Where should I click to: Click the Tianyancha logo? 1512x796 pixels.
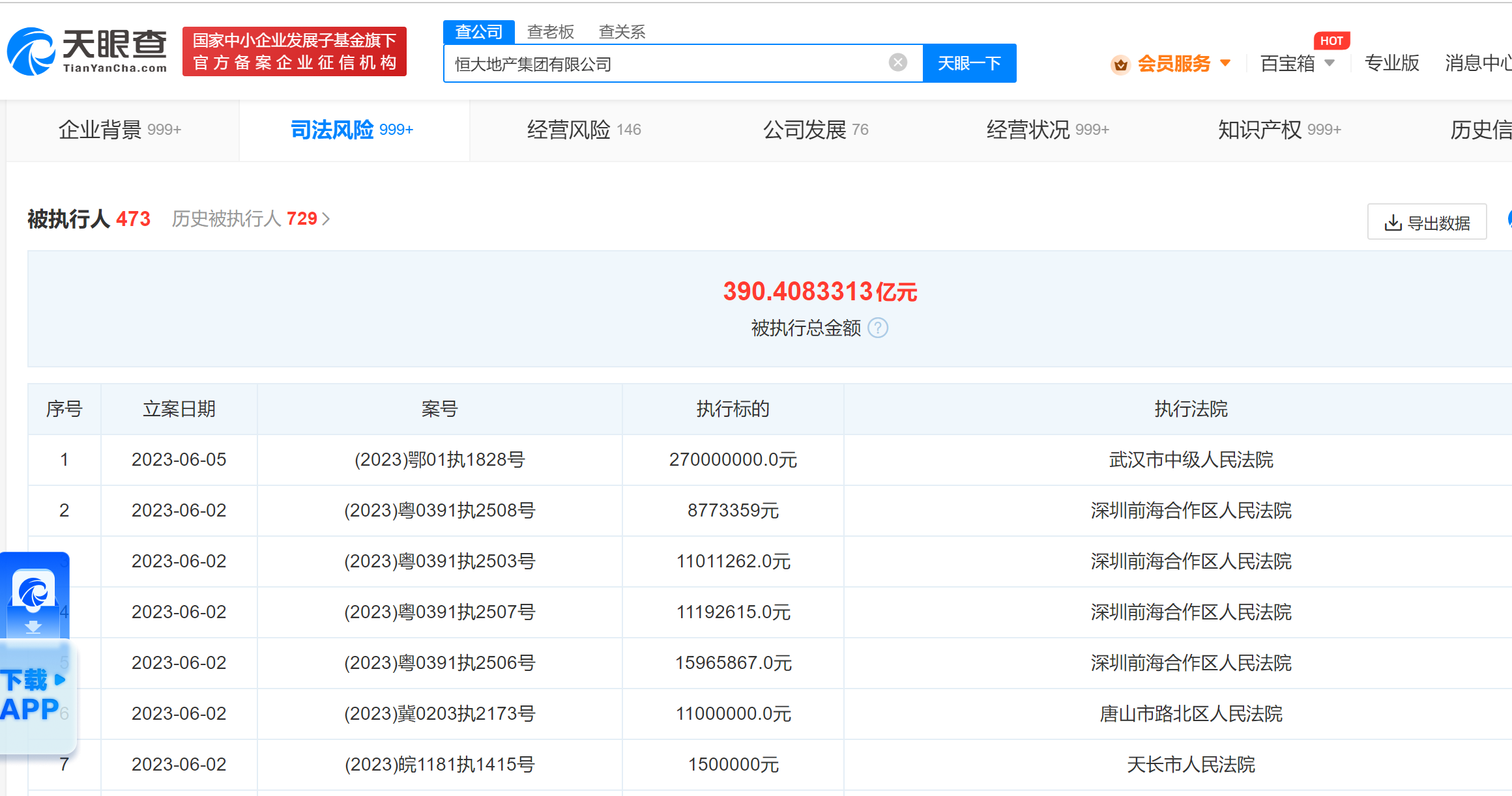click(x=87, y=51)
